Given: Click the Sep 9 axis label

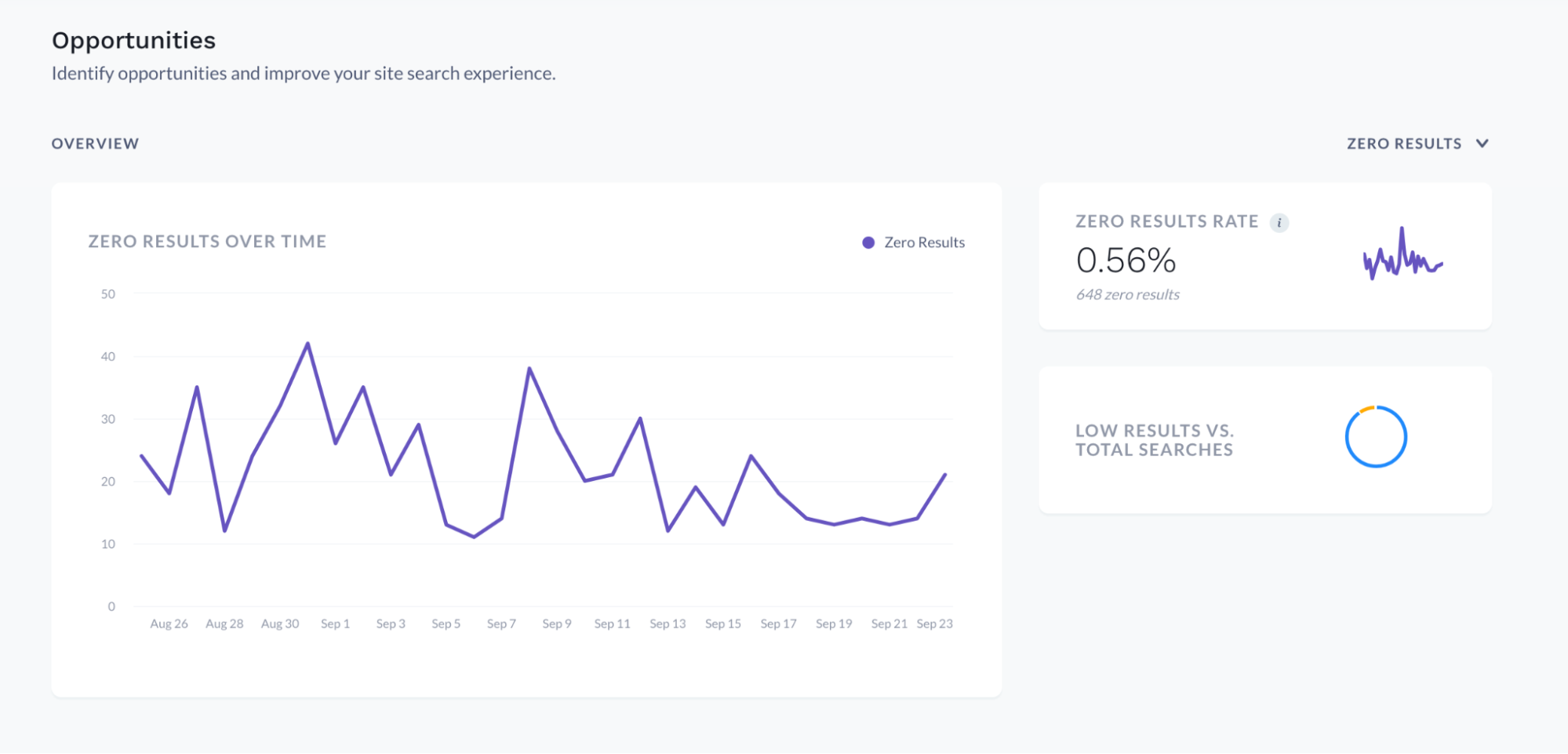Looking at the screenshot, I should (557, 624).
